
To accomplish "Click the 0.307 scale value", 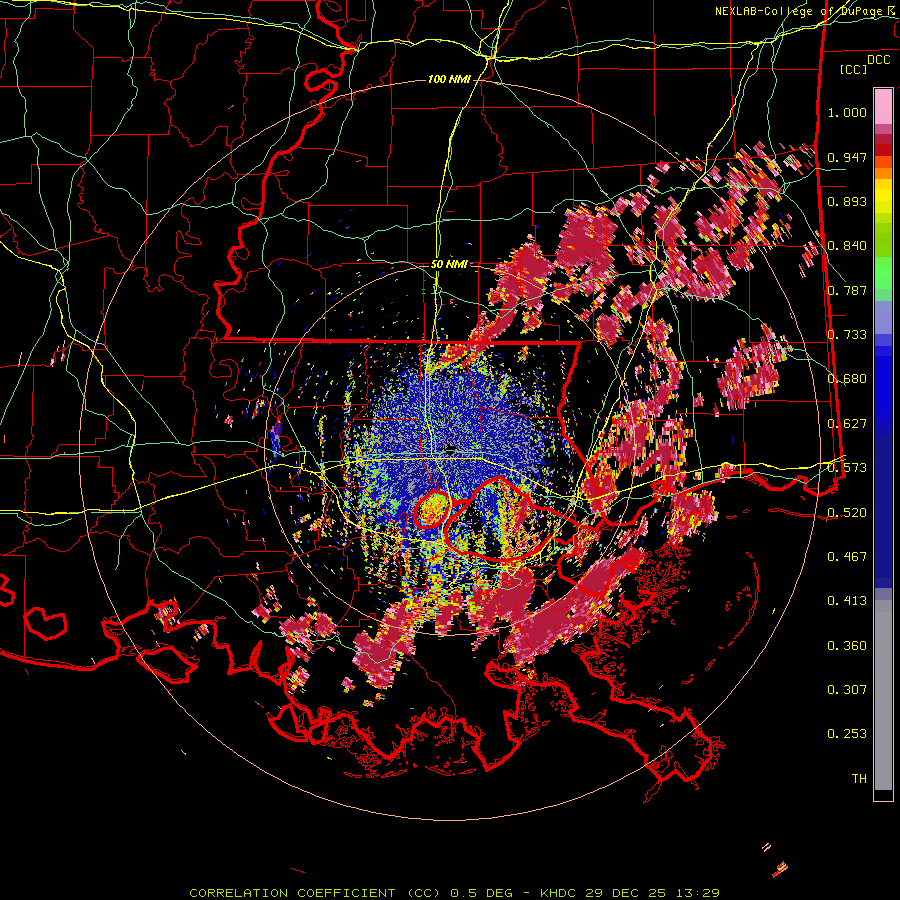I will [847, 690].
